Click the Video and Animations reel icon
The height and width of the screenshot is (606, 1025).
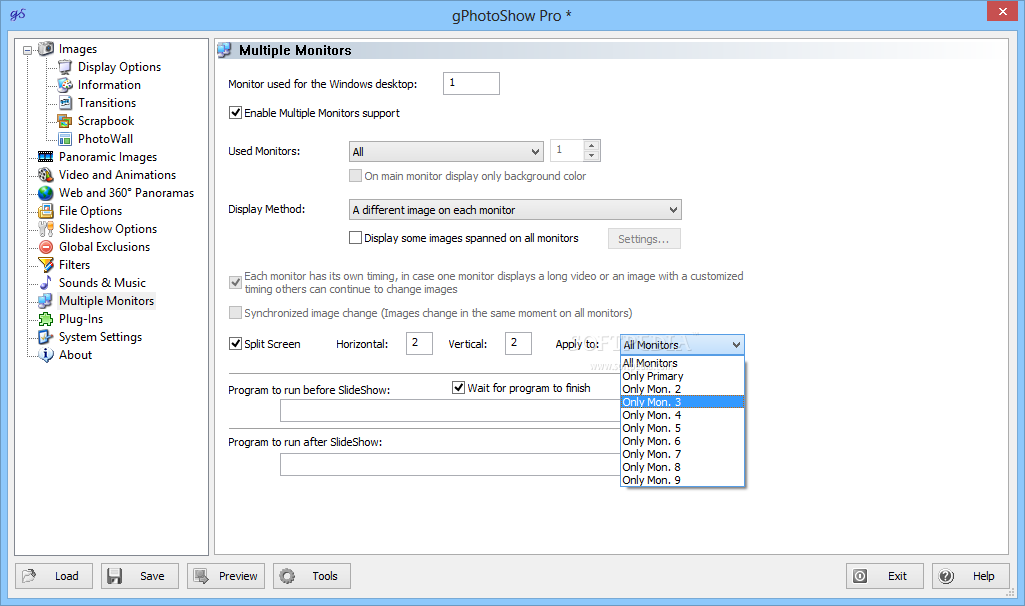[x=46, y=175]
